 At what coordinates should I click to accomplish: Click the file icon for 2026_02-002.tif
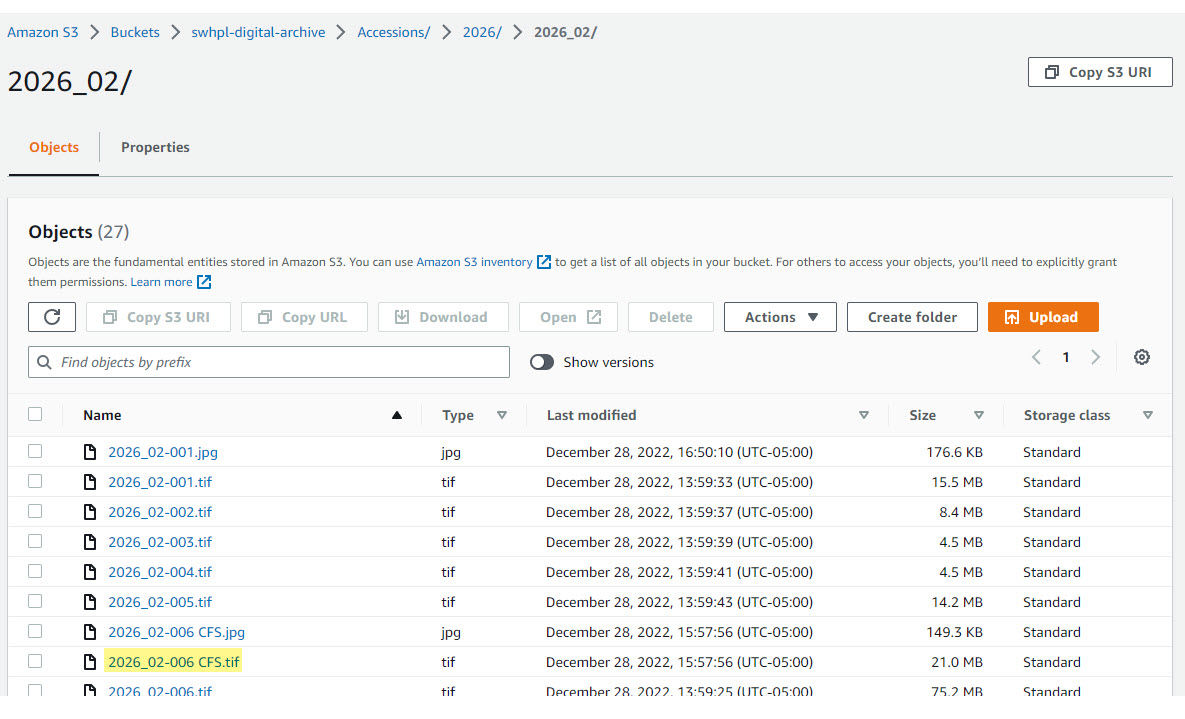(90, 512)
